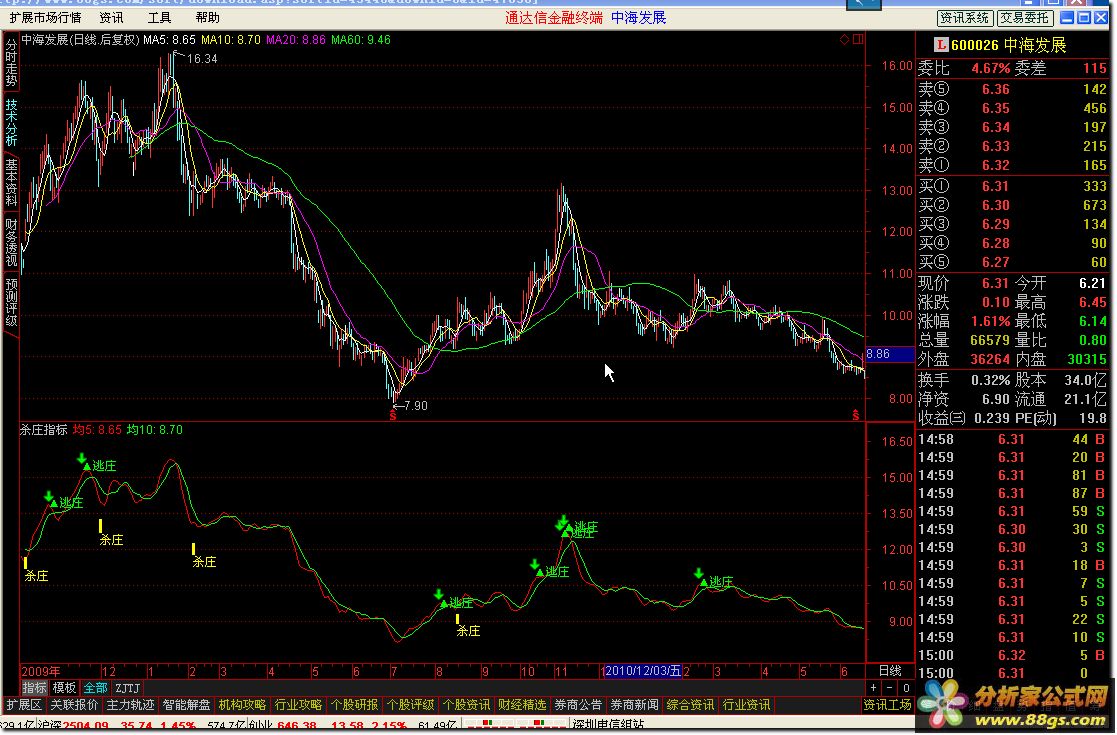Click the 委比 4.67% value

point(990,68)
